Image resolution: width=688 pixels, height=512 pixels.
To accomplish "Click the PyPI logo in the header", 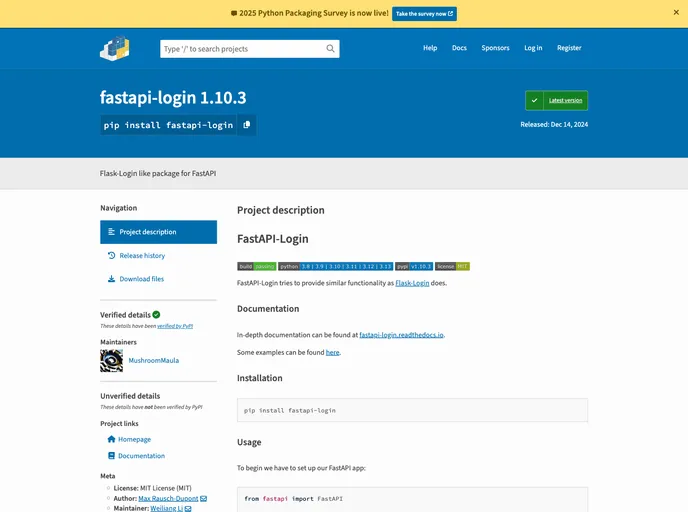I will [x=115, y=48].
